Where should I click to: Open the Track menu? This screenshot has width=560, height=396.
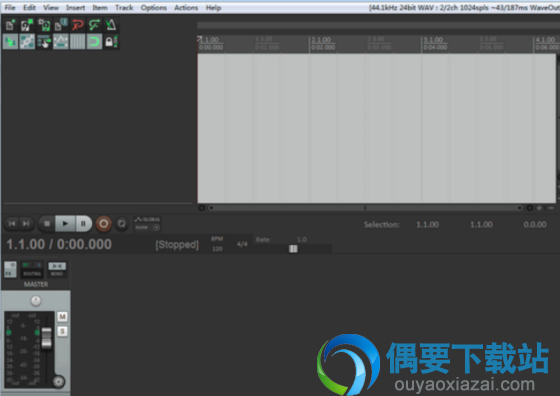click(x=124, y=7)
